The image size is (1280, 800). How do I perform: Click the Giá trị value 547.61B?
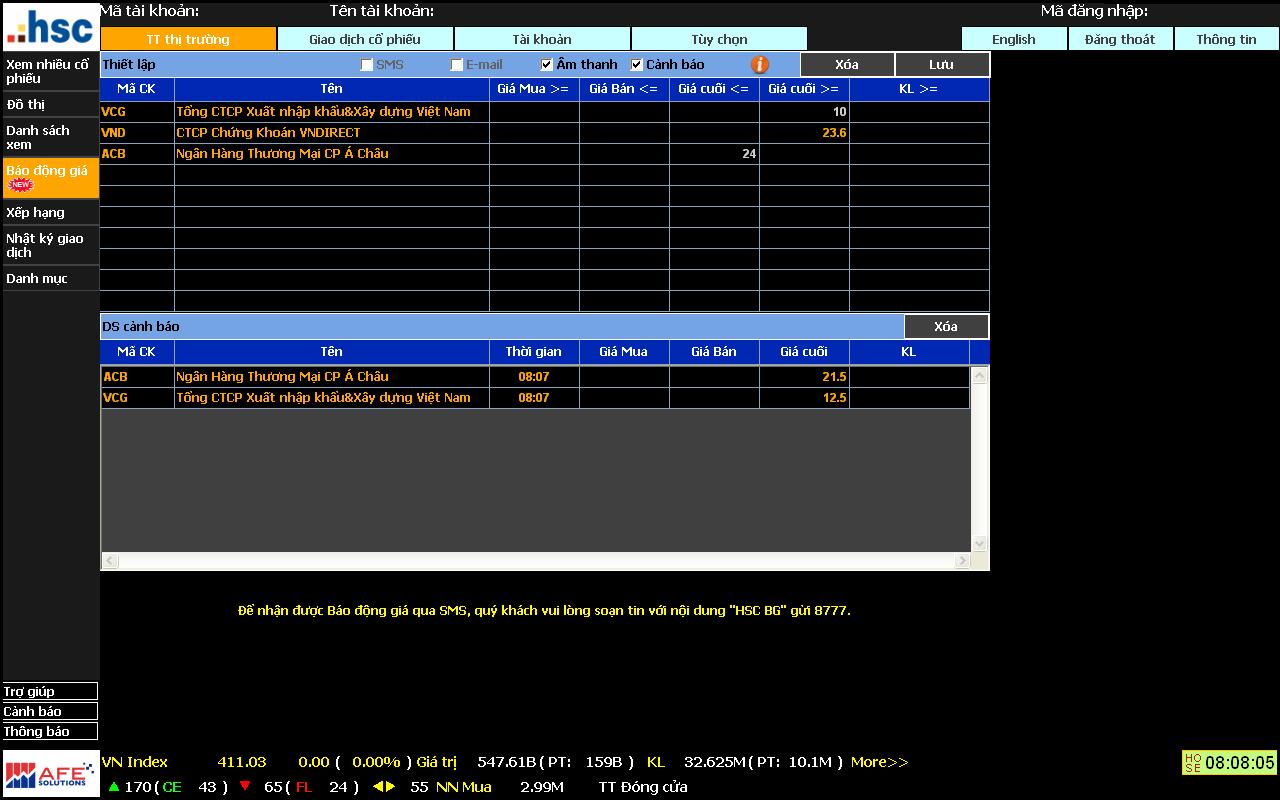click(506, 762)
